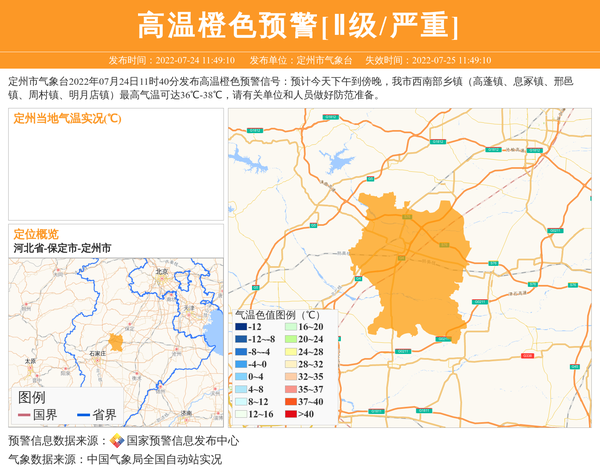Image resolution: width=600 pixels, height=471 pixels.
Task: Select the 20~24 green legend swatch
Action: pos(291,339)
